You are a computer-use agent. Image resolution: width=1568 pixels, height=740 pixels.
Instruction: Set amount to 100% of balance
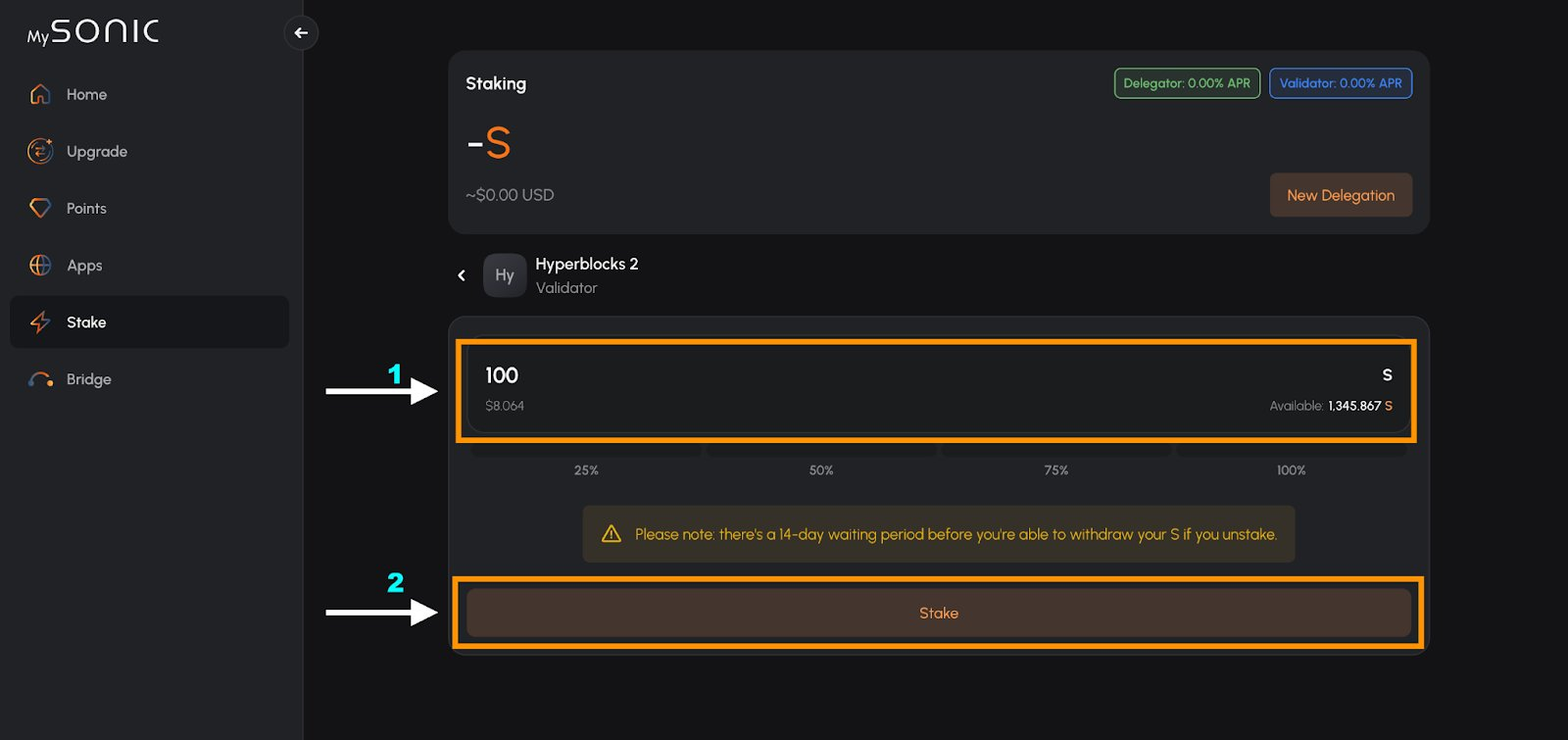[x=1291, y=469]
